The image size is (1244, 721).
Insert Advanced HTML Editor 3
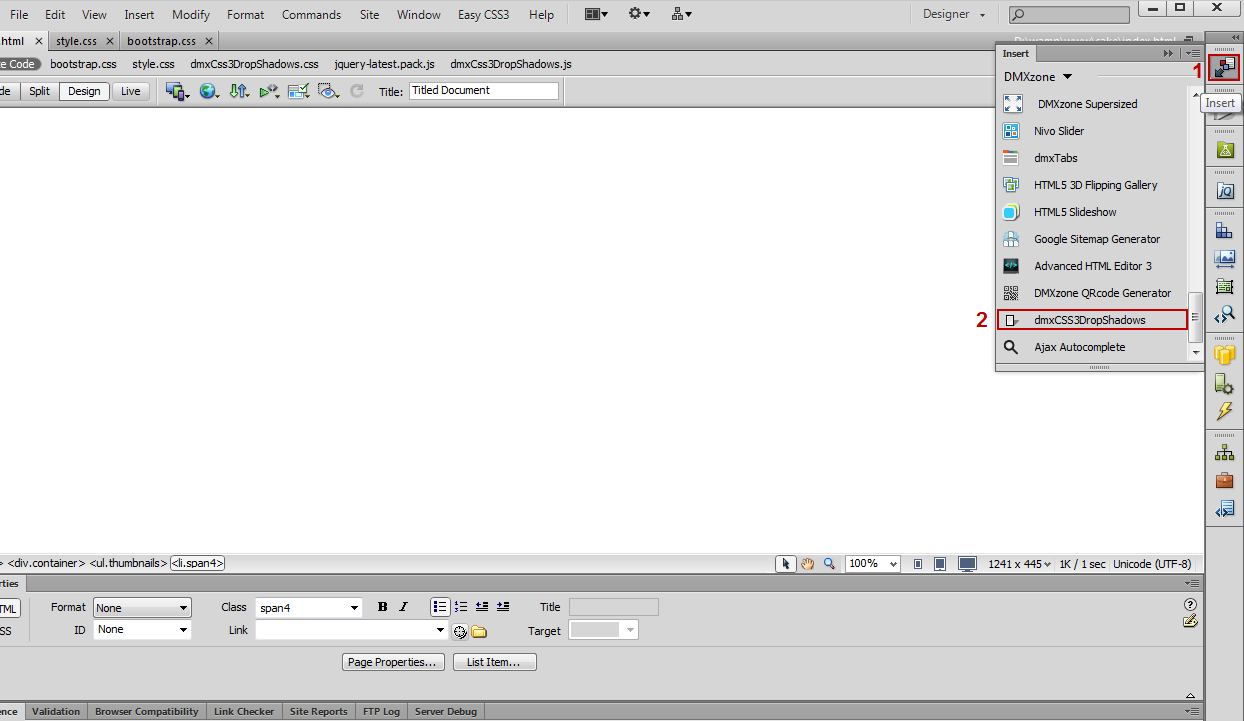coord(1091,266)
